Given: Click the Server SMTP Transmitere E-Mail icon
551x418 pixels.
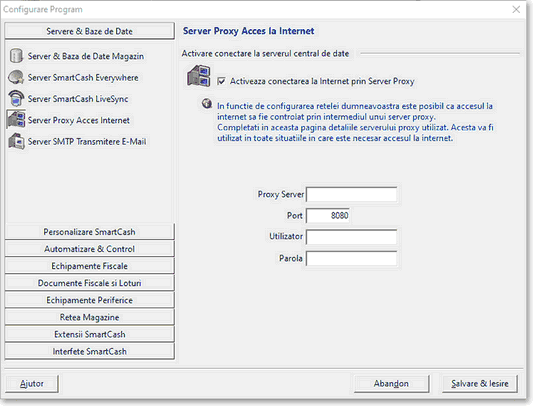Looking at the screenshot, I should point(16,141).
